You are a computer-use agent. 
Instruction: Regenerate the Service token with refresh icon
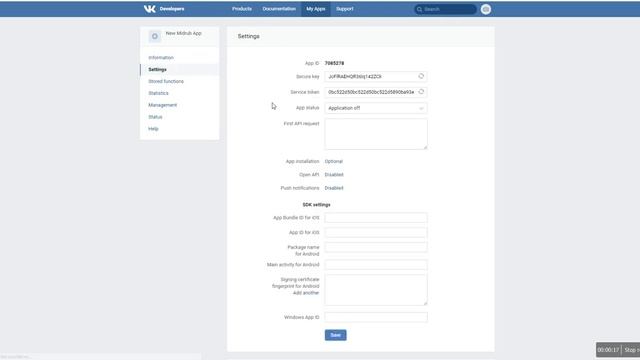421,92
